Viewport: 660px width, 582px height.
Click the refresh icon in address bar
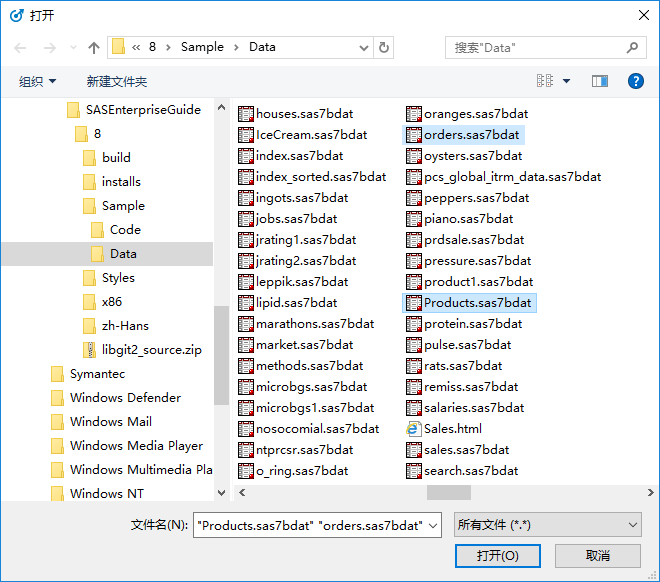pyautogui.click(x=385, y=47)
